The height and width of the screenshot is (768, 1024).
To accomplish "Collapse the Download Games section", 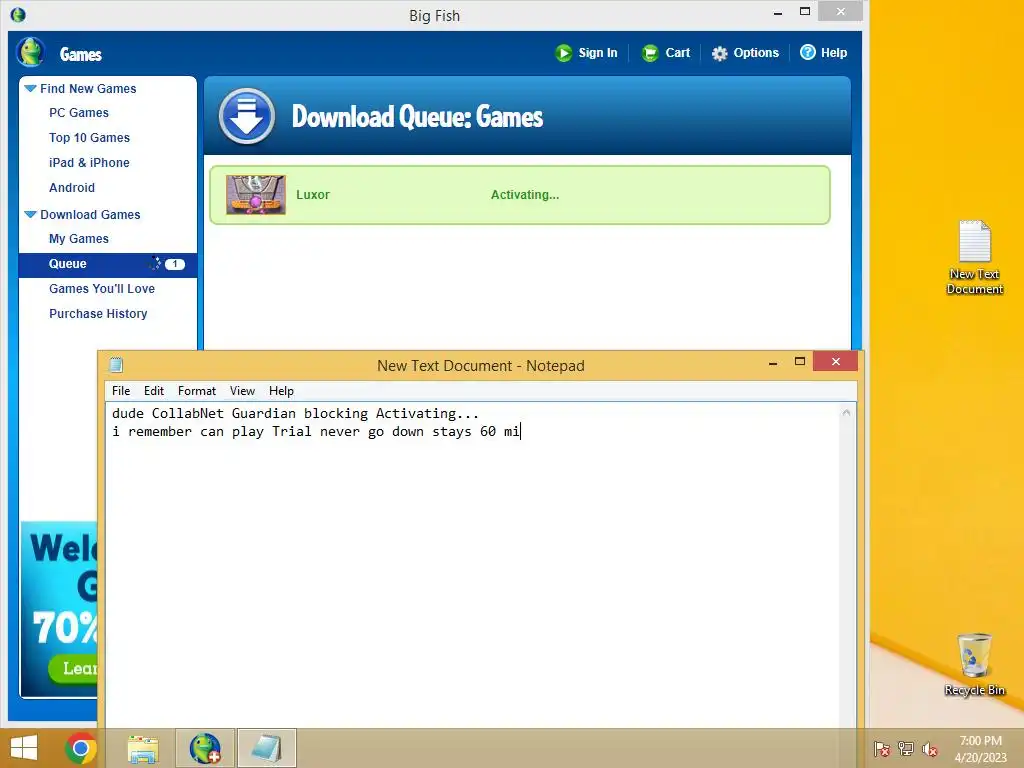I will (30, 214).
